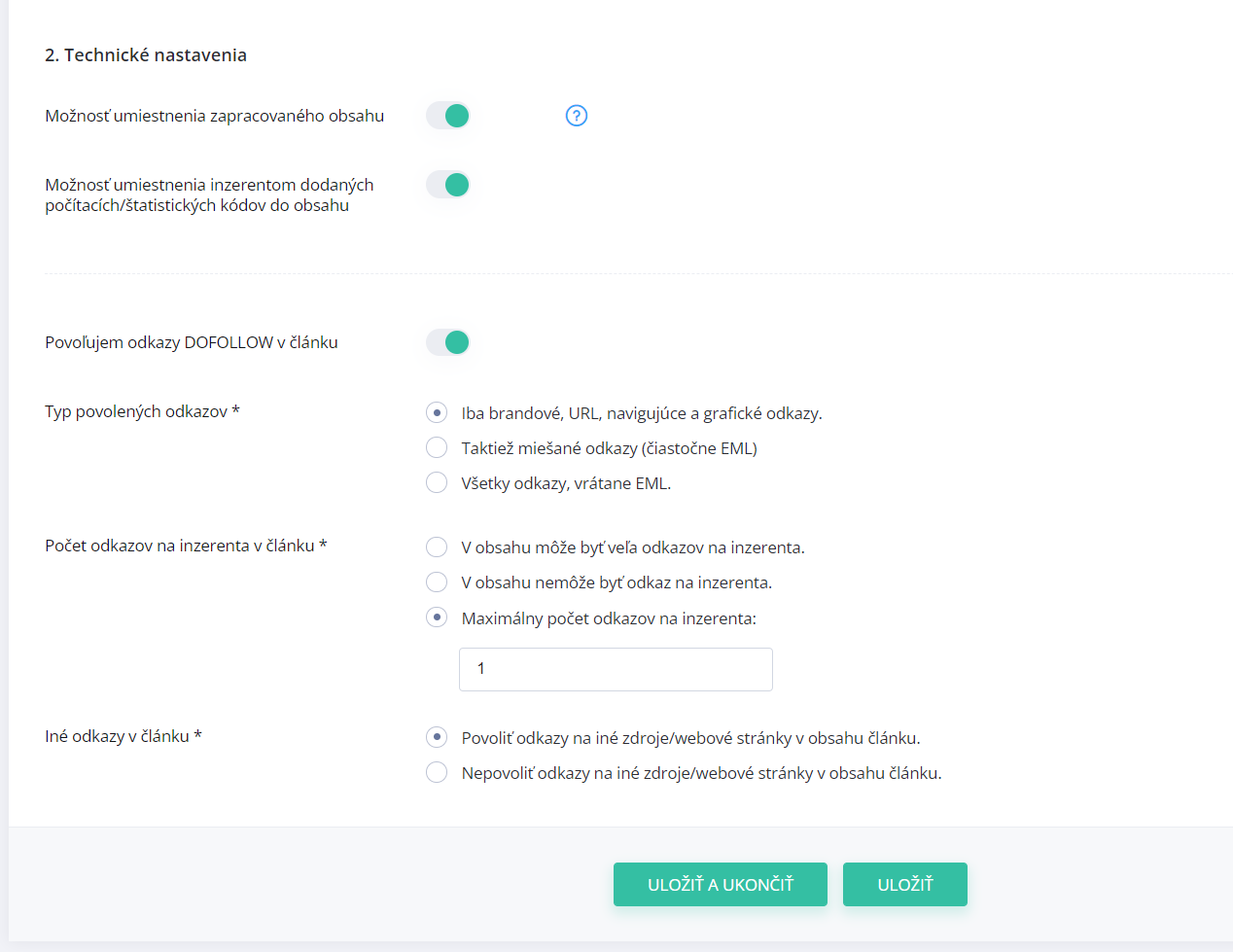1233x952 pixels.
Task: Click the help question mark icon
Action: pyautogui.click(x=577, y=116)
